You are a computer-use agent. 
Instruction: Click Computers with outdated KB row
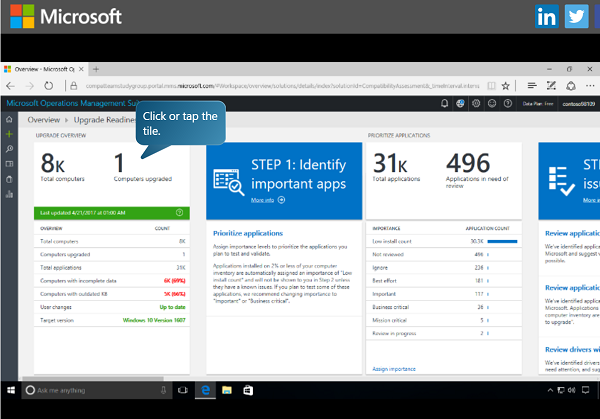pyautogui.click(x=112, y=294)
